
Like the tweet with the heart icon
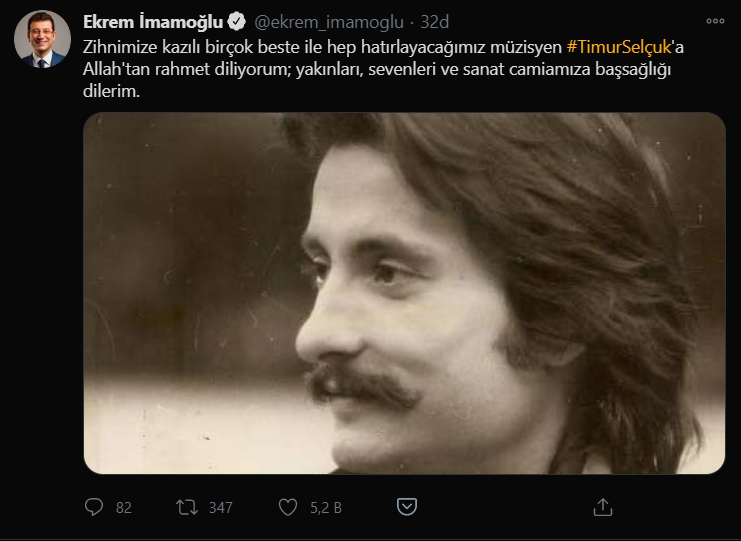click(x=288, y=507)
